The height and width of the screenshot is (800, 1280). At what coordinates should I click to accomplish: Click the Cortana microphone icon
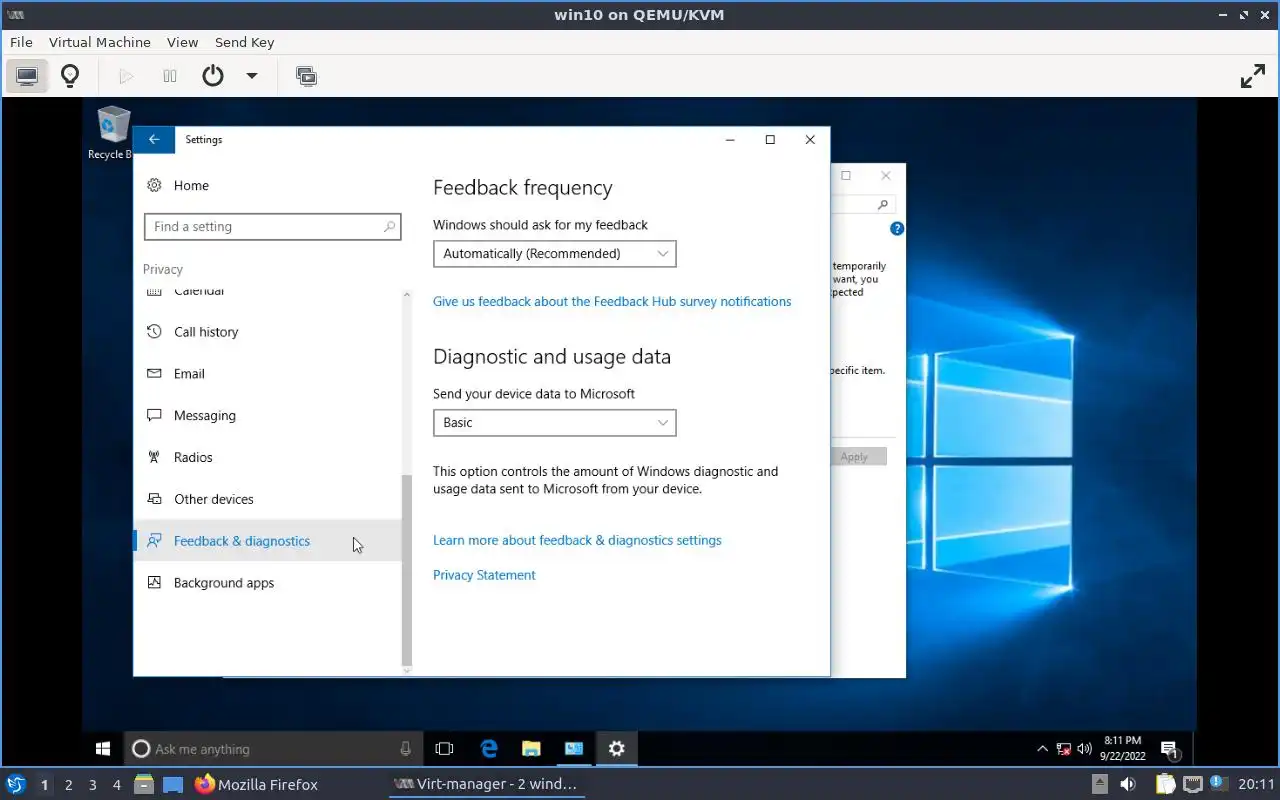coord(405,749)
